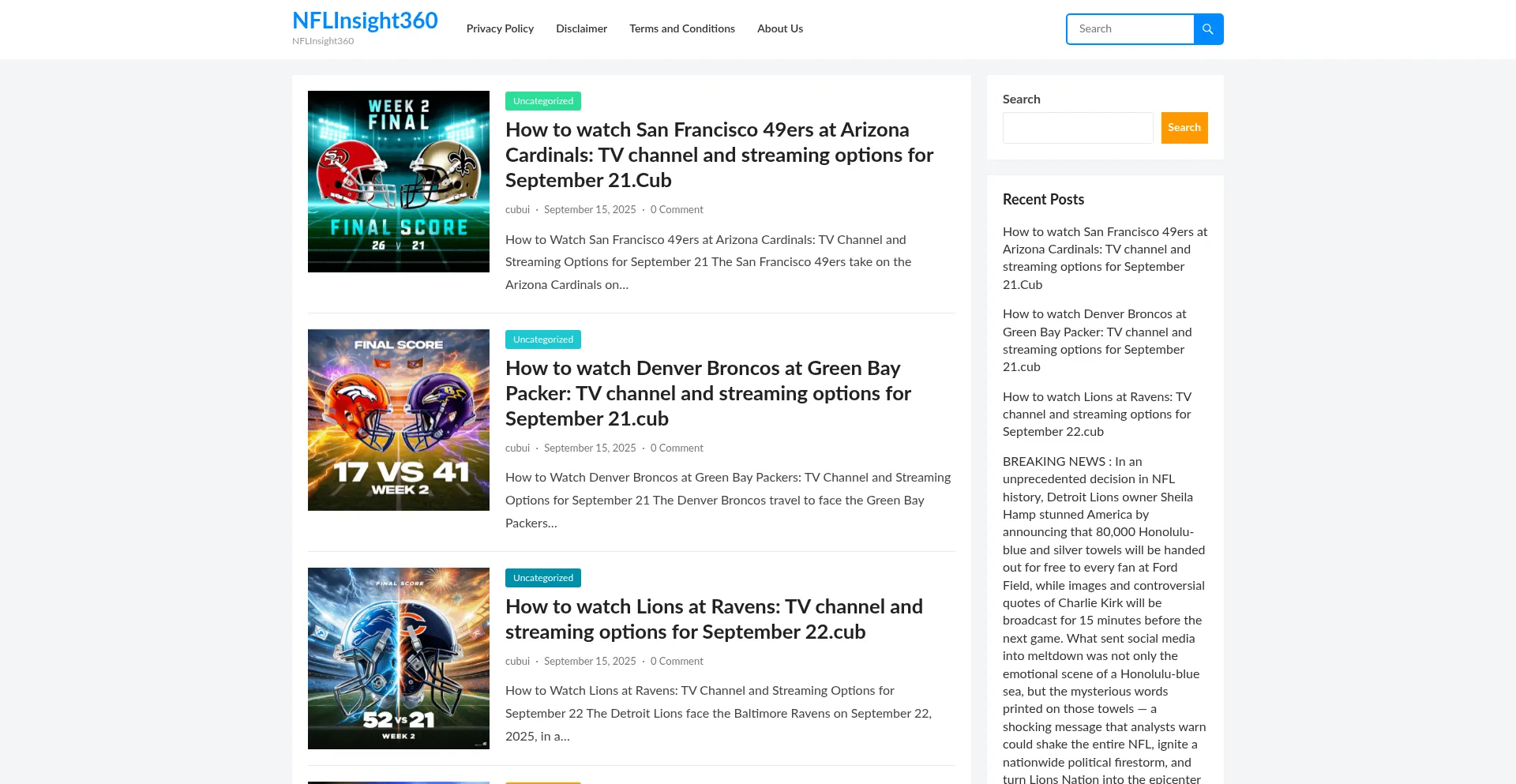The height and width of the screenshot is (784, 1516).
Task: Open the Denver Broncos at Green Bay headline
Action: tap(707, 393)
